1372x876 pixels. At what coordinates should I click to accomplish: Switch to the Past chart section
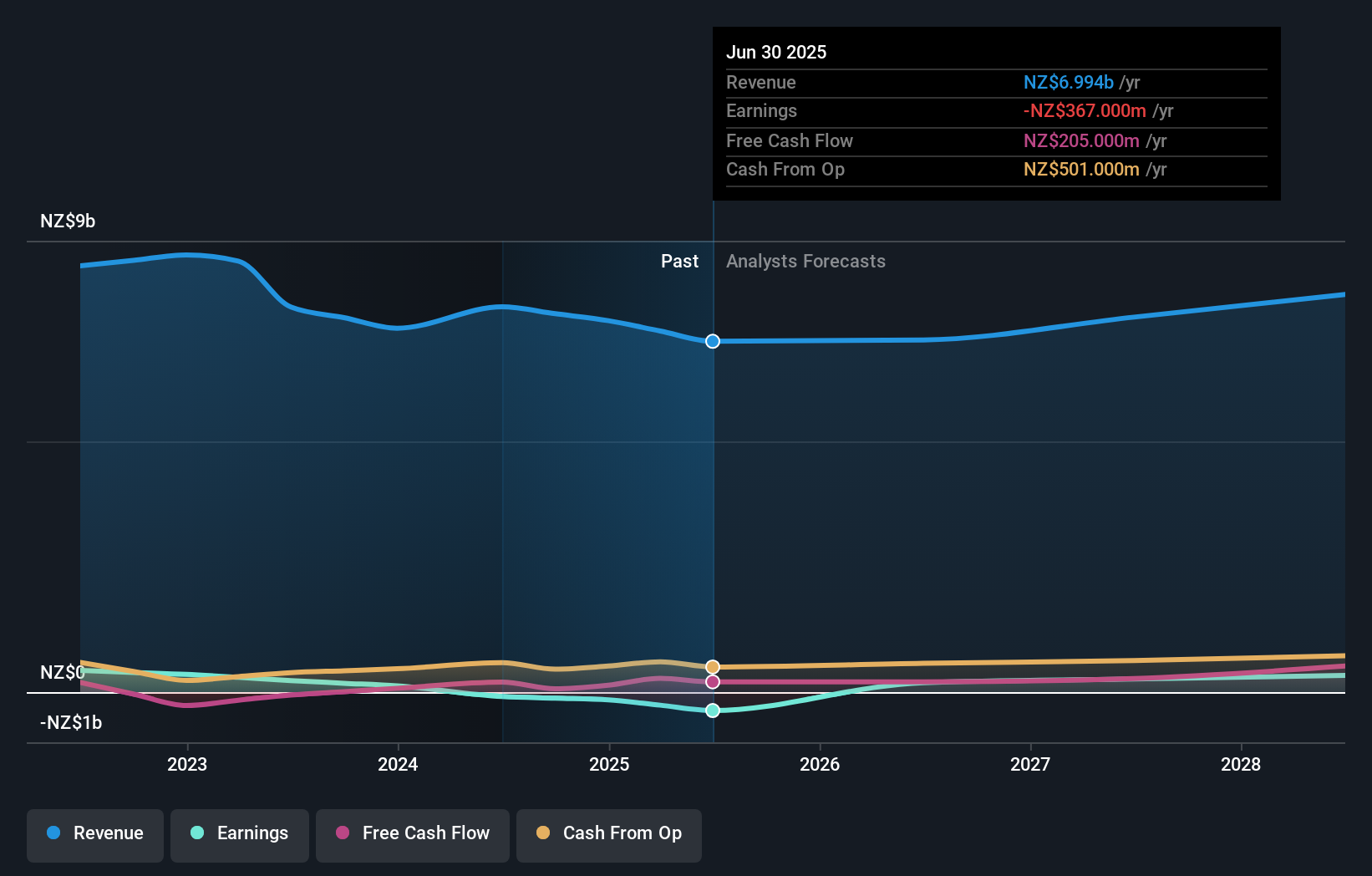pos(679,261)
